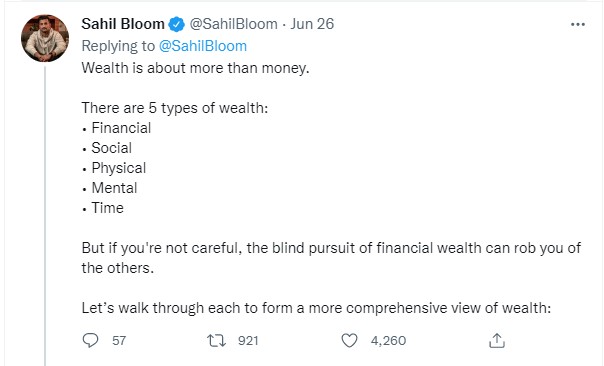Click the vertical thread line below avatar
604x366 pixels.
point(45,216)
